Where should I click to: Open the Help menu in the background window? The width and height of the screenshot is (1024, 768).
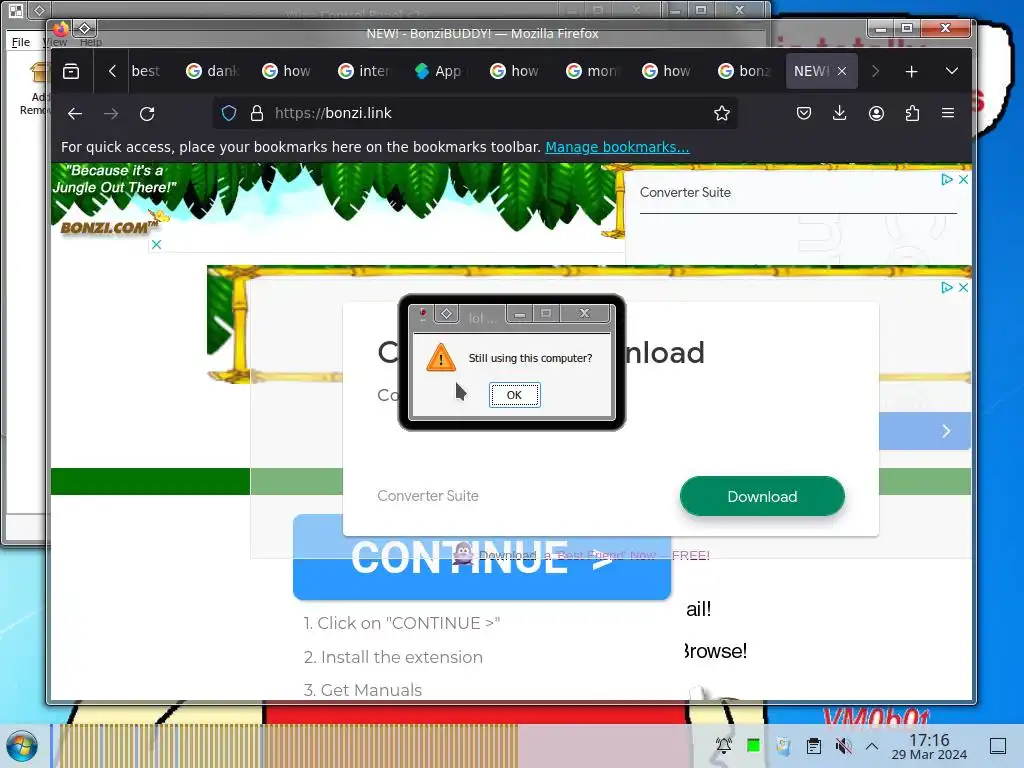[x=91, y=42]
